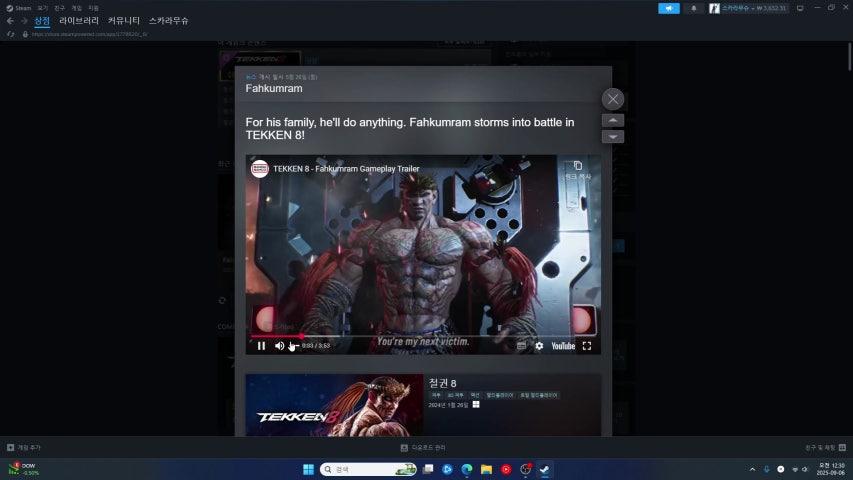Open red YouTube Music taskbar icon
The image size is (853, 480).
click(506, 469)
